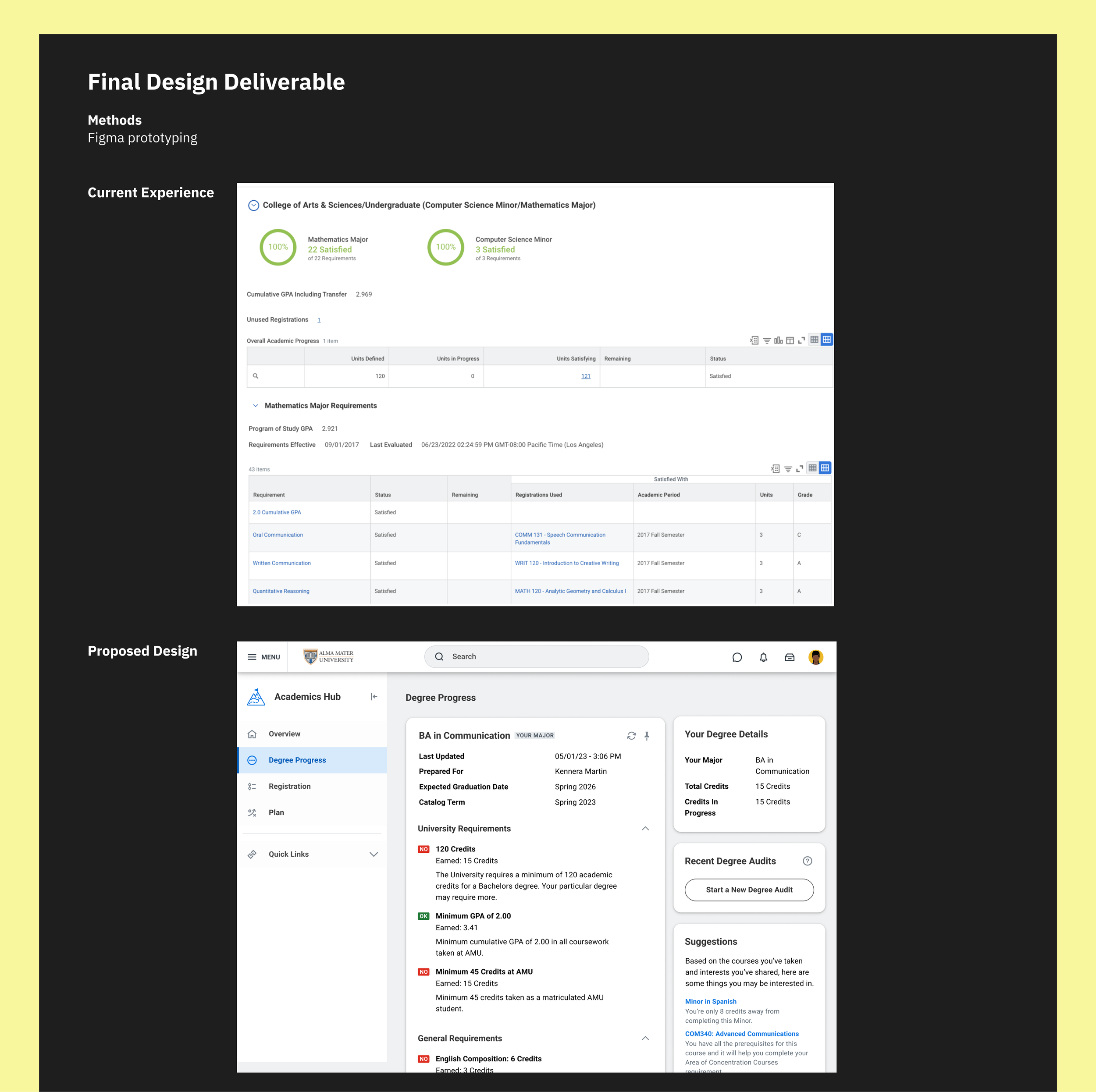Collapse the University Requirements section
The width and height of the screenshot is (1096, 1092).
(645, 828)
